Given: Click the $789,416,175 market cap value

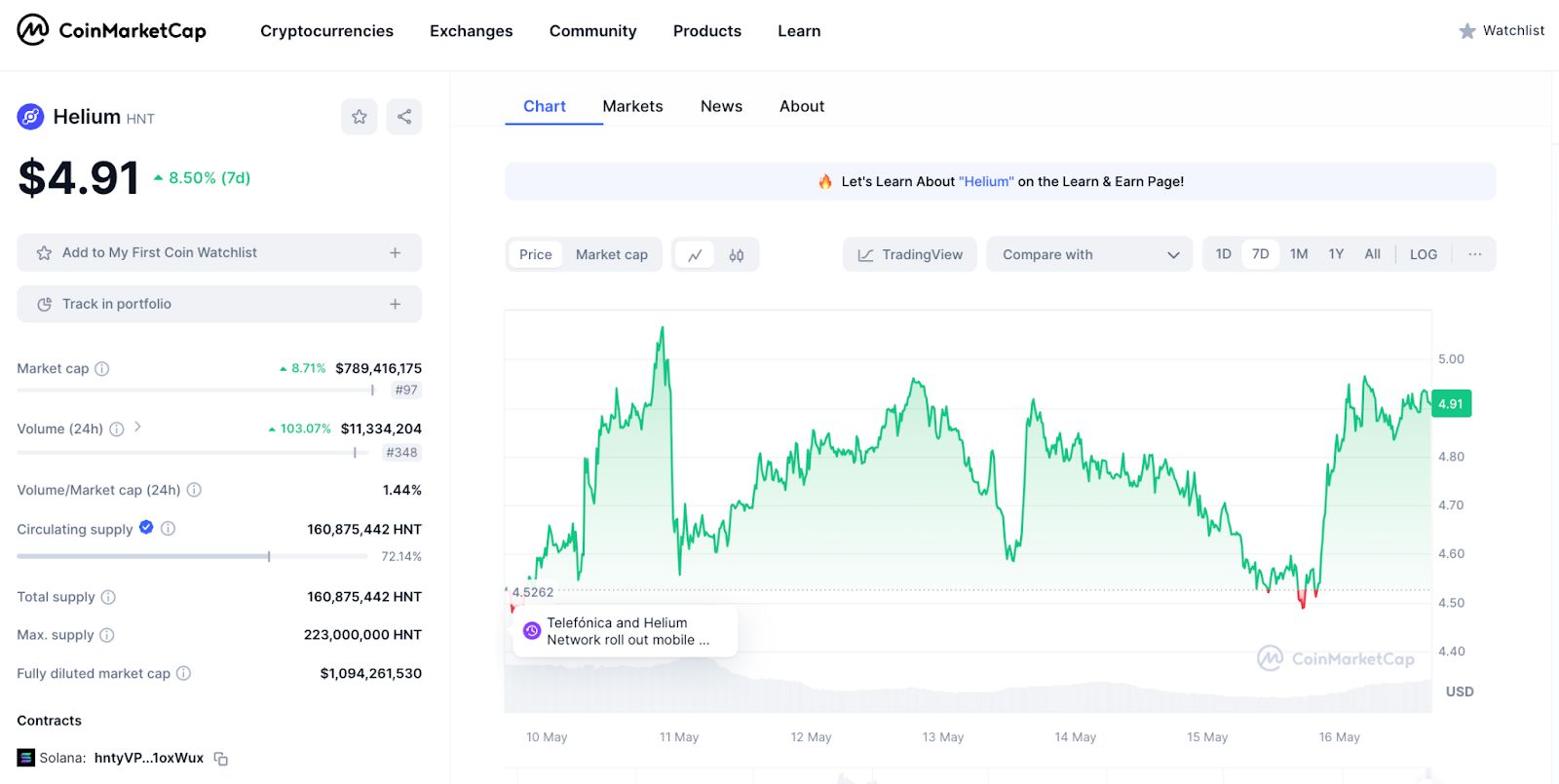Looking at the screenshot, I should [379, 368].
